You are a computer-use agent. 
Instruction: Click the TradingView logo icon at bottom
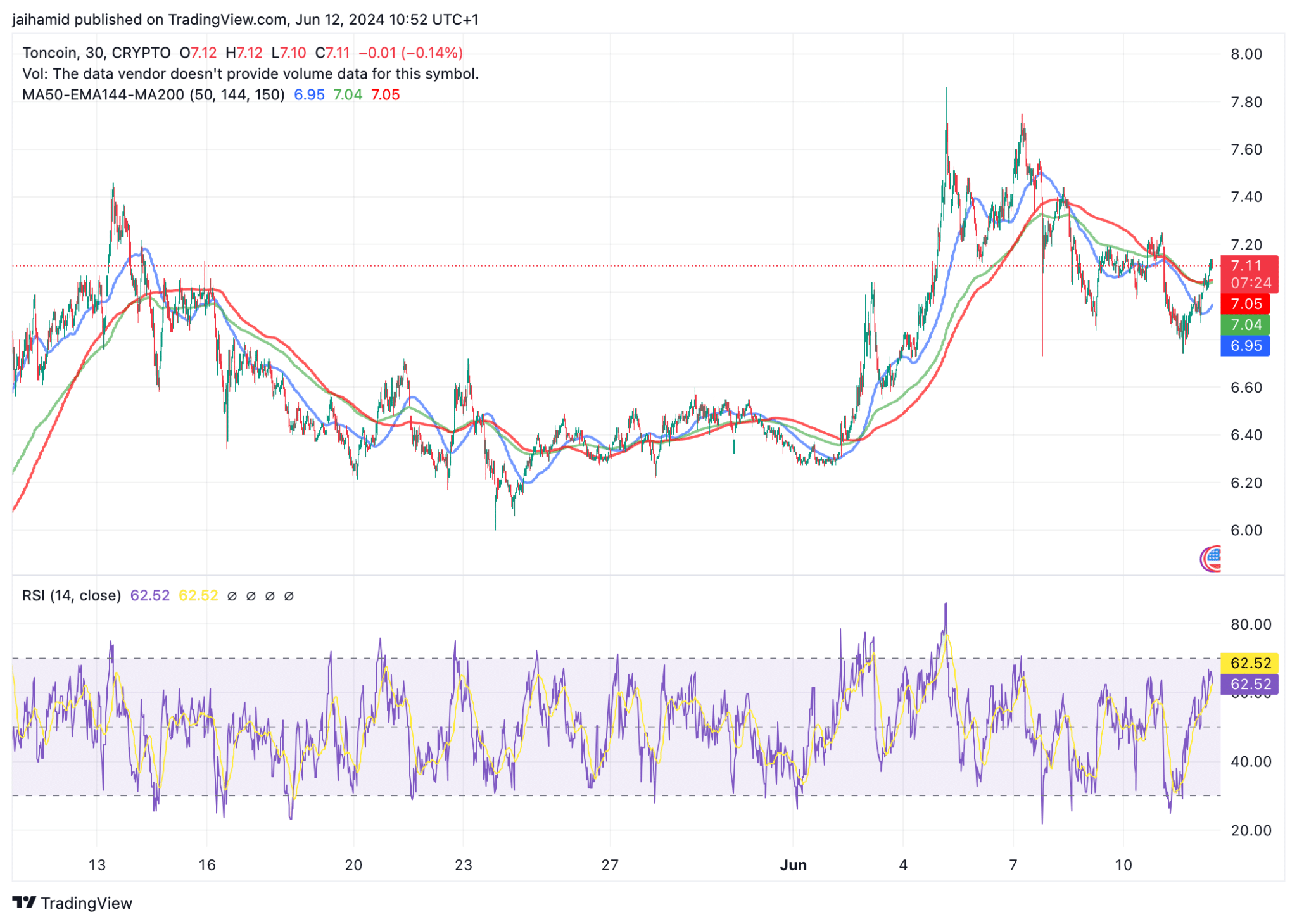(24, 902)
